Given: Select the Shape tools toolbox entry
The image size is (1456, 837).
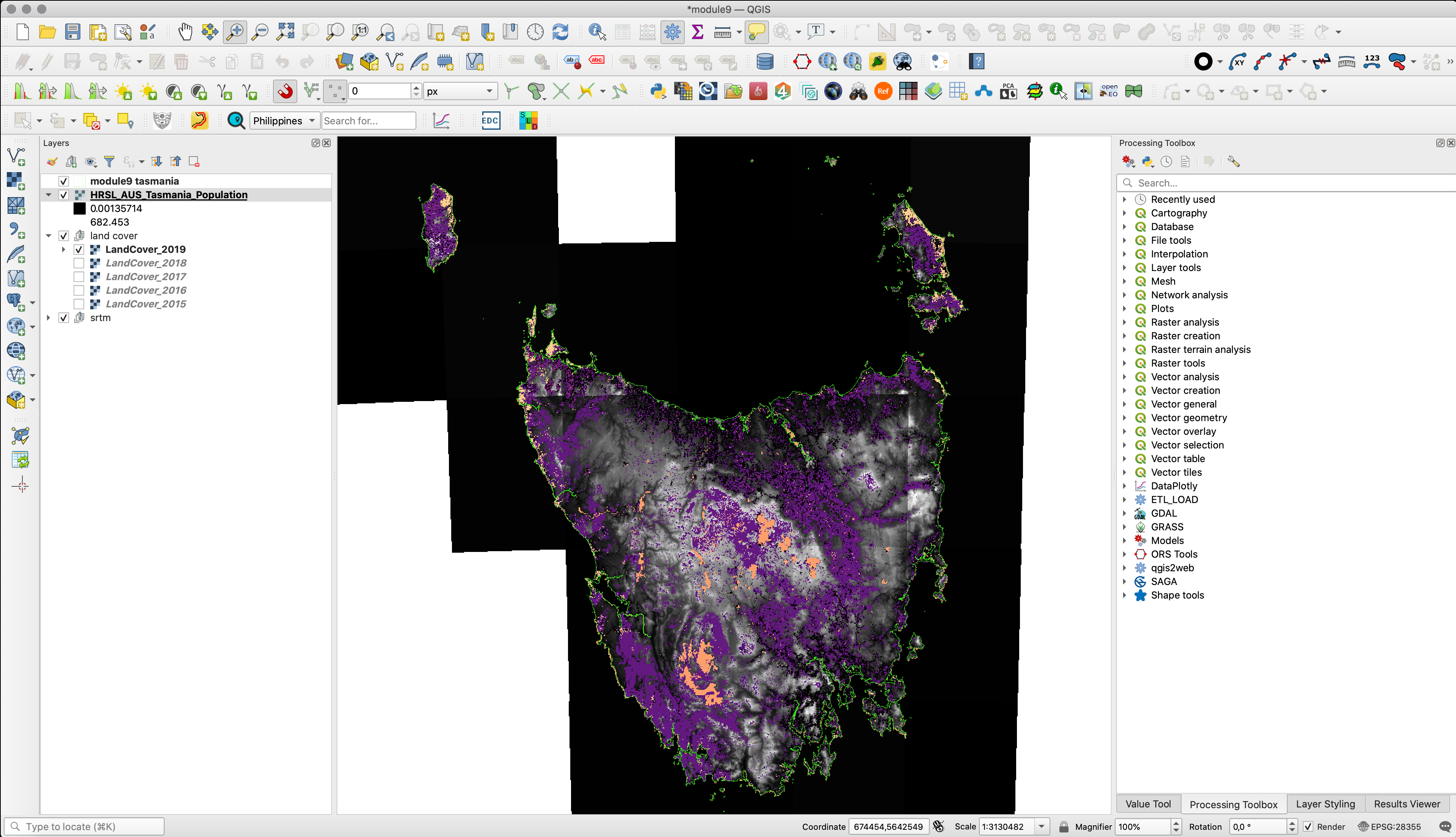Looking at the screenshot, I should [1177, 596].
